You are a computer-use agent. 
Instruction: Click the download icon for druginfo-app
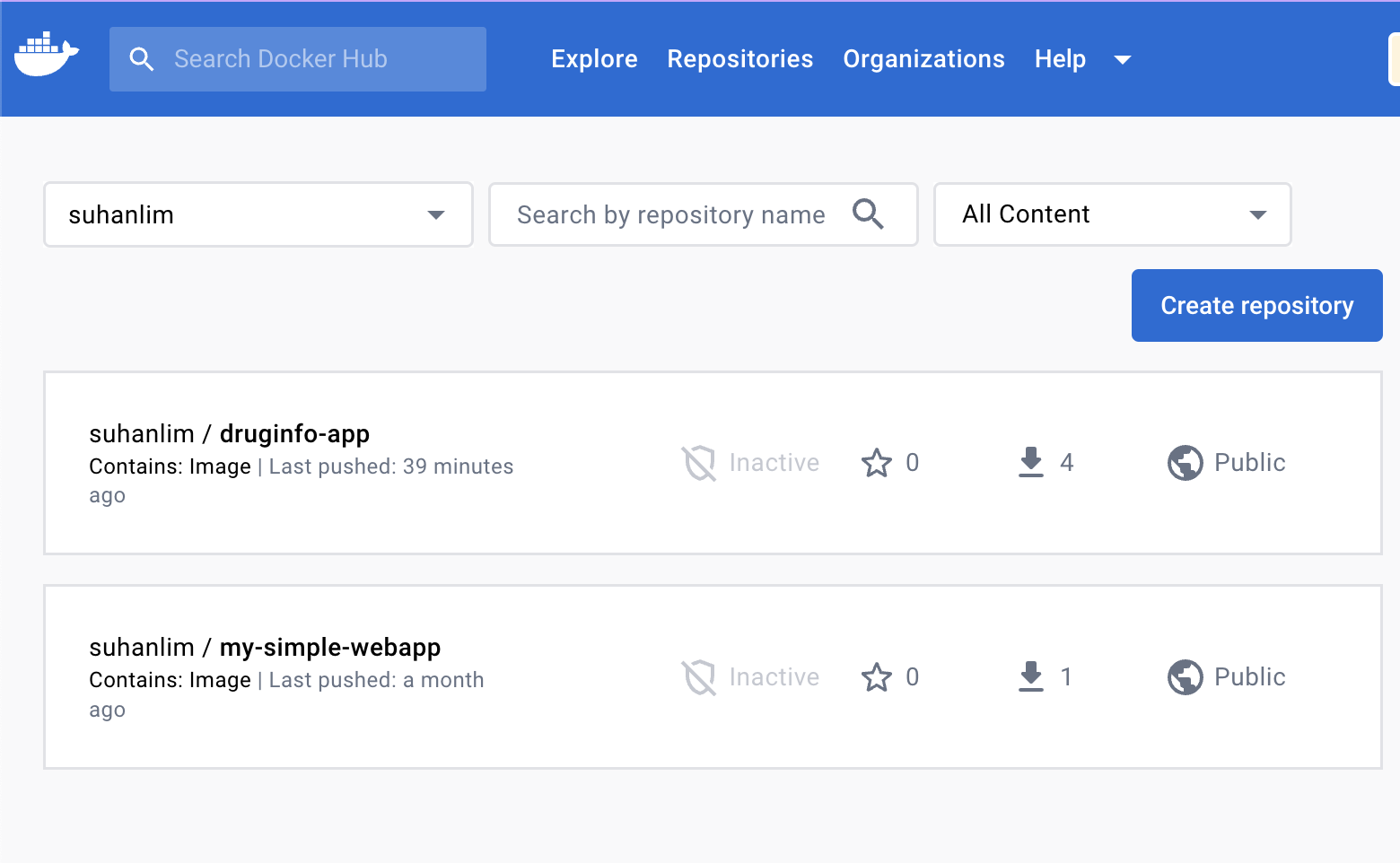(1031, 462)
